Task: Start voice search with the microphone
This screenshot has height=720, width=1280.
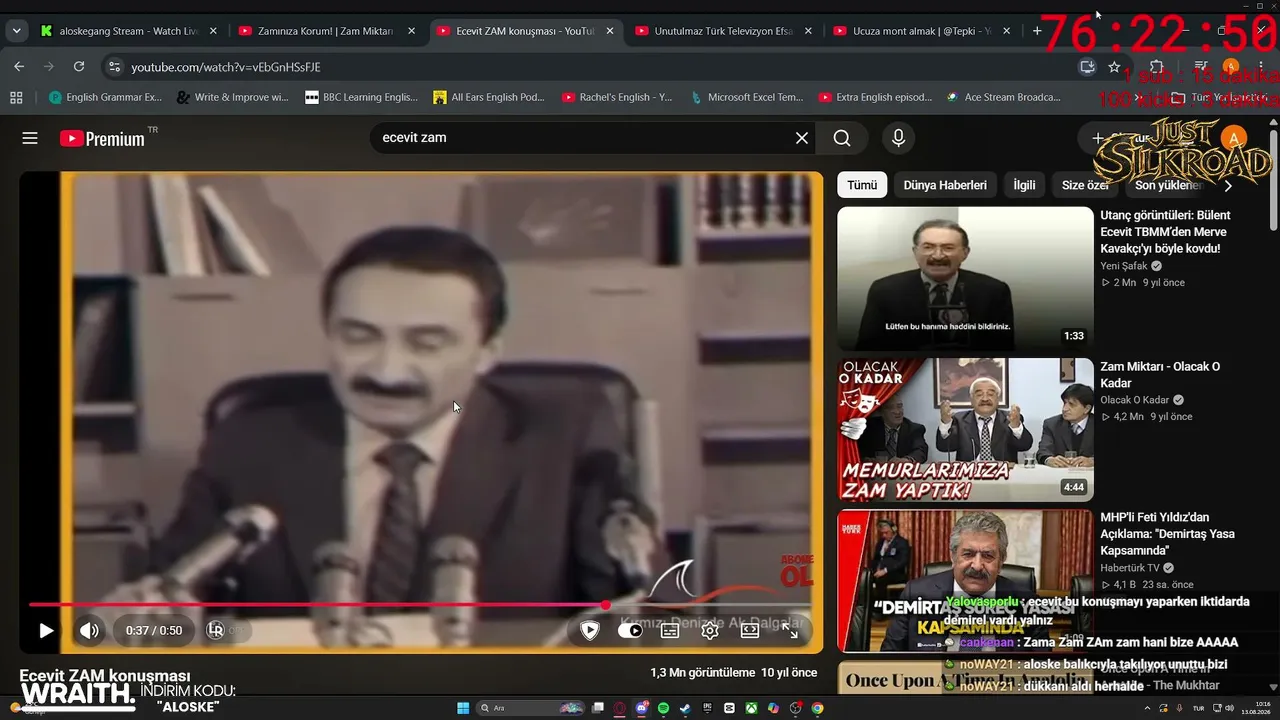Action: coord(898,138)
